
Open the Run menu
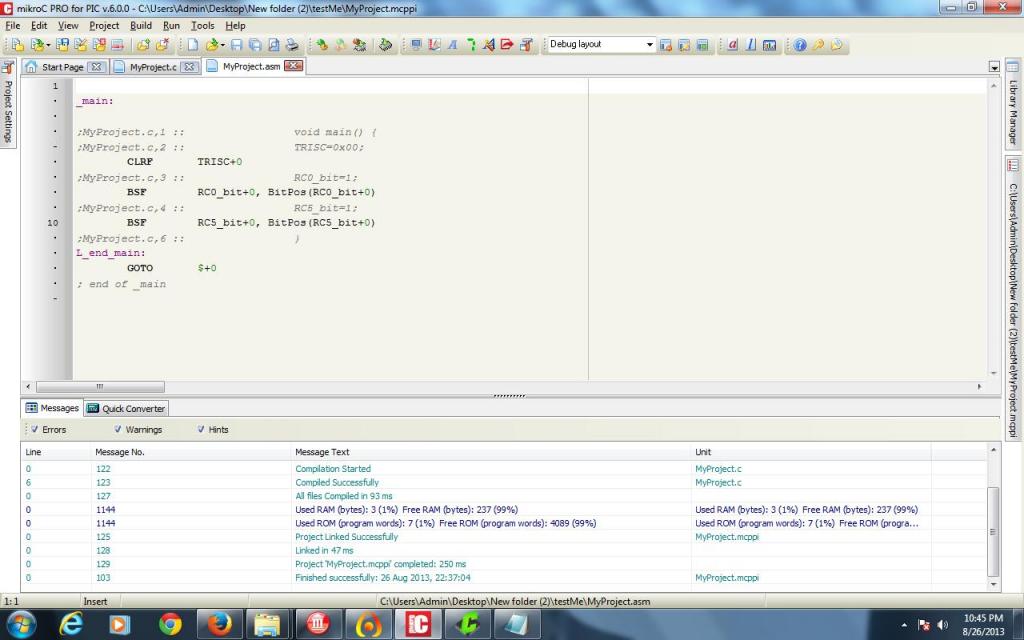171,25
